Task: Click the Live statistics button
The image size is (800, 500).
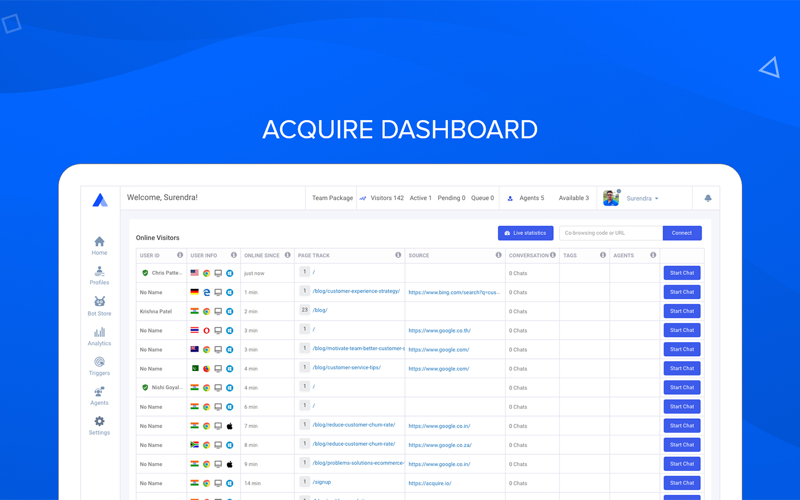Action: coord(526,233)
